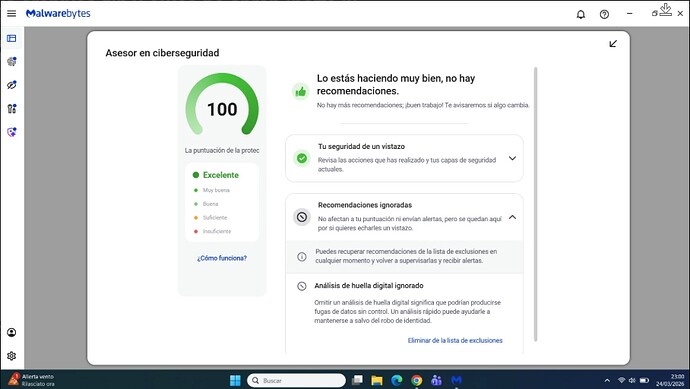Open notifications bell icon
The image size is (690, 389).
(581, 15)
